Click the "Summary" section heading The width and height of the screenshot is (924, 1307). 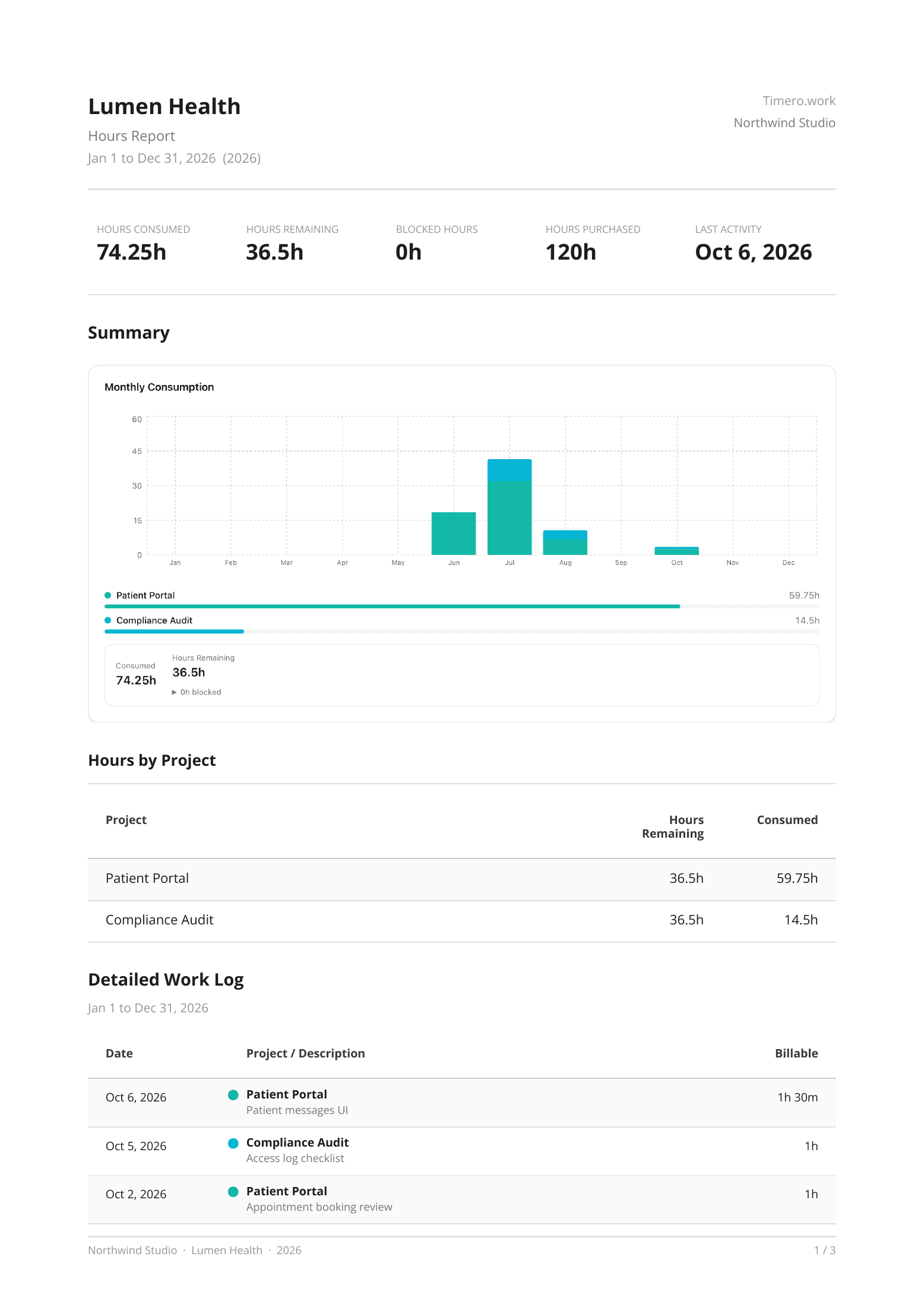pos(129,333)
